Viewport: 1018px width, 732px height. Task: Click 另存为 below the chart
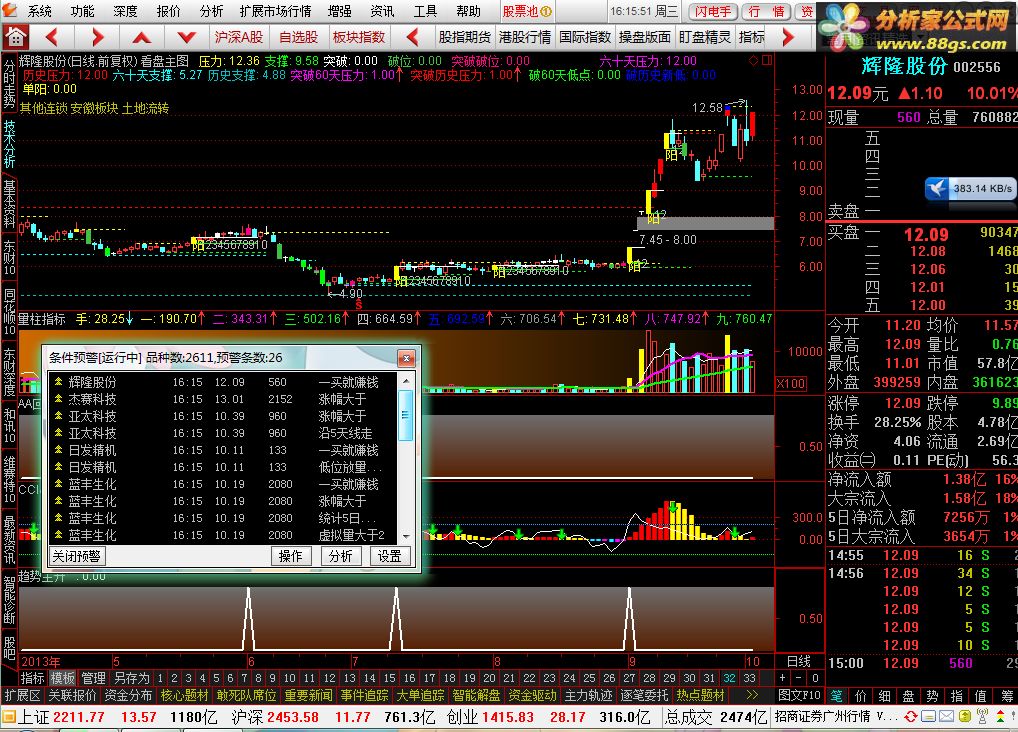click(x=132, y=678)
